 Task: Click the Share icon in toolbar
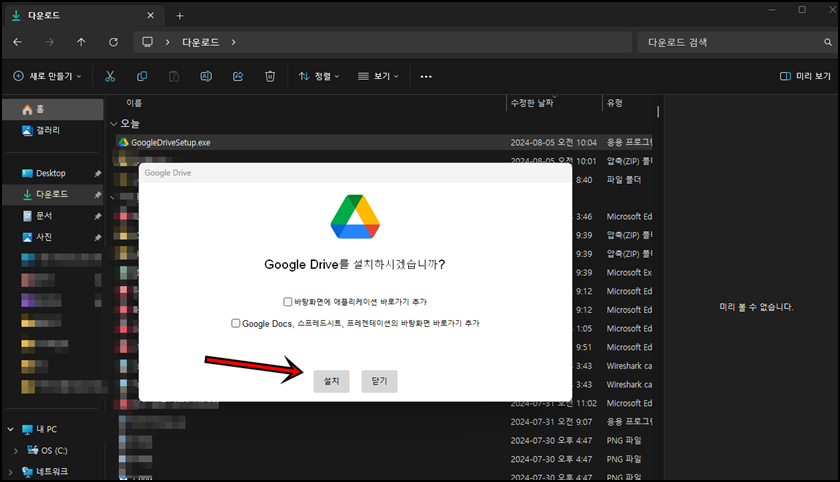tap(238, 76)
